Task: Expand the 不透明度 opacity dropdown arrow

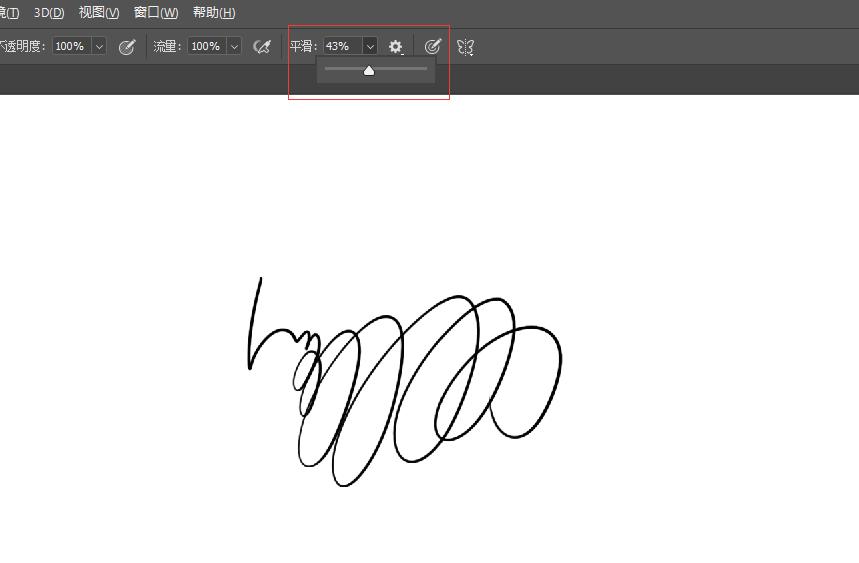Action: (99, 46)
